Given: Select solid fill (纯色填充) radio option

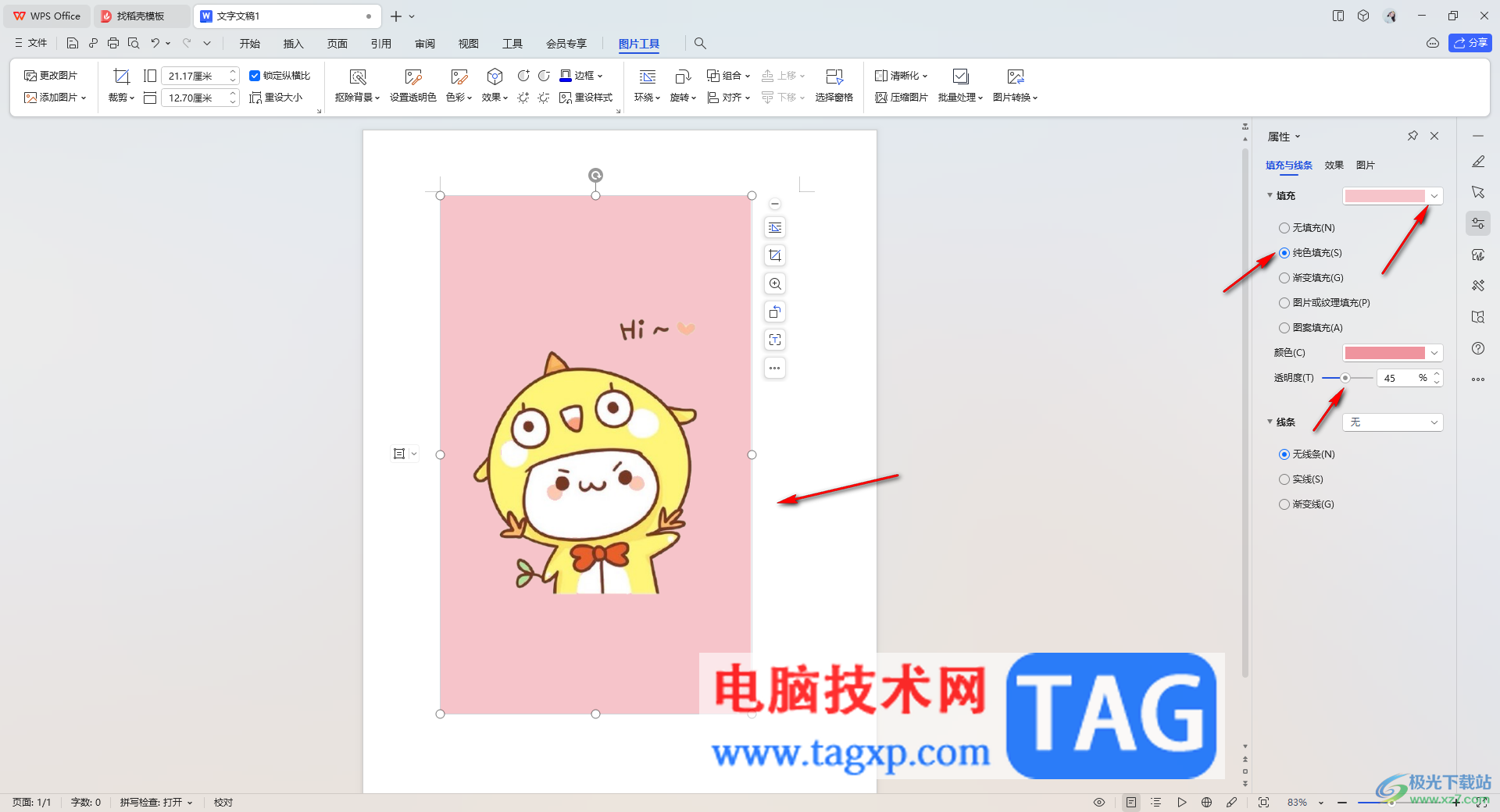Looking at the screenshot, I should point(1284,253).
